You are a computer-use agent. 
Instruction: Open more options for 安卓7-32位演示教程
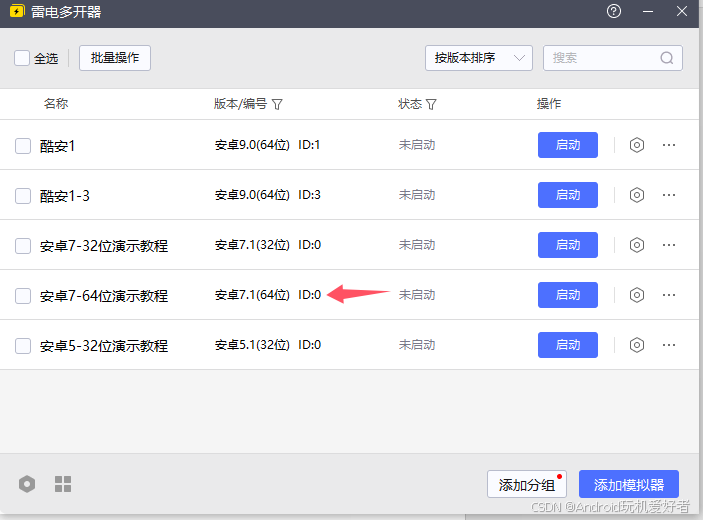pyautogui.click(x=669, y=245)
